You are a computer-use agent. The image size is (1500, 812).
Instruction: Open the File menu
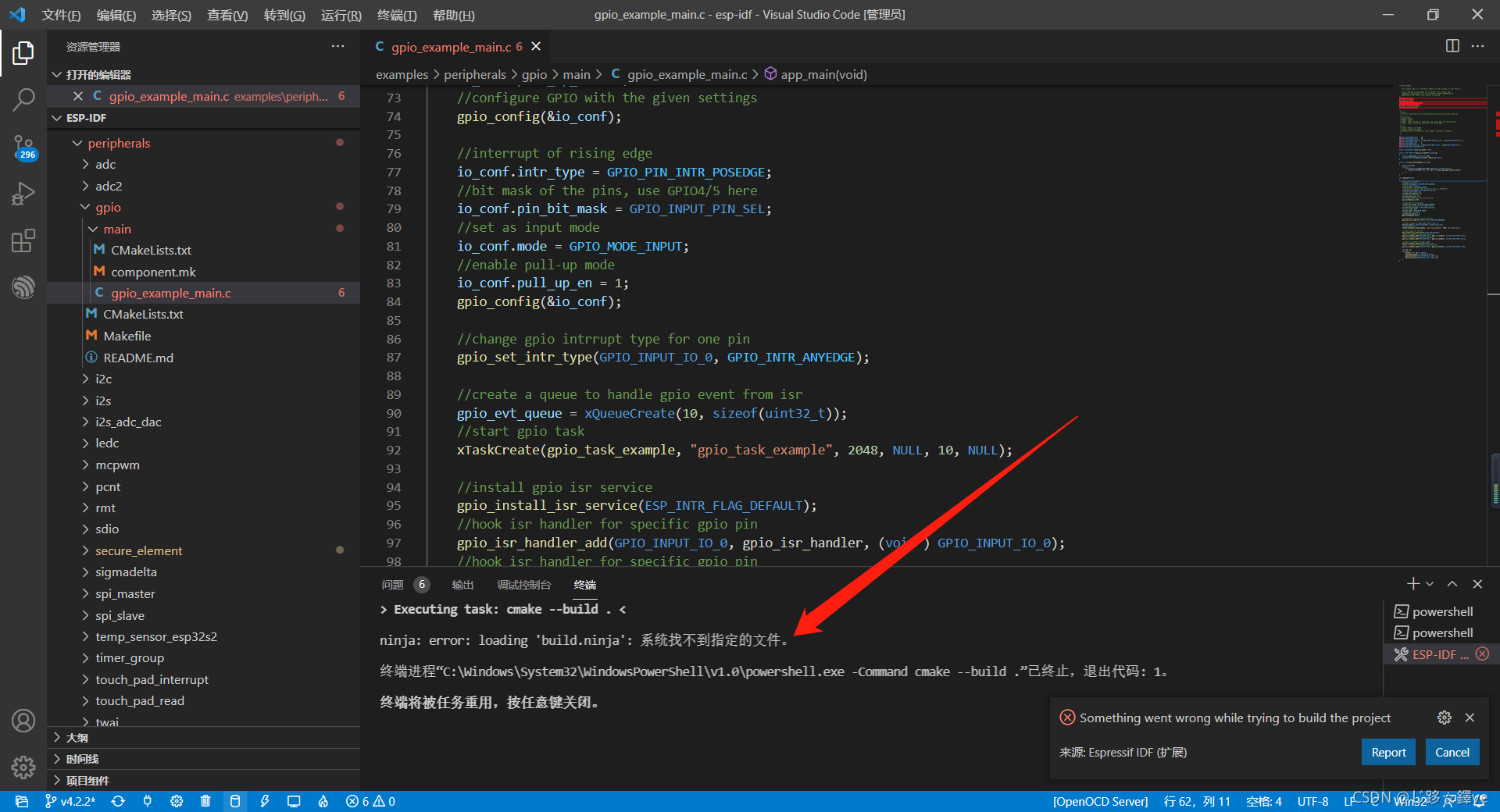click(61, 15)
